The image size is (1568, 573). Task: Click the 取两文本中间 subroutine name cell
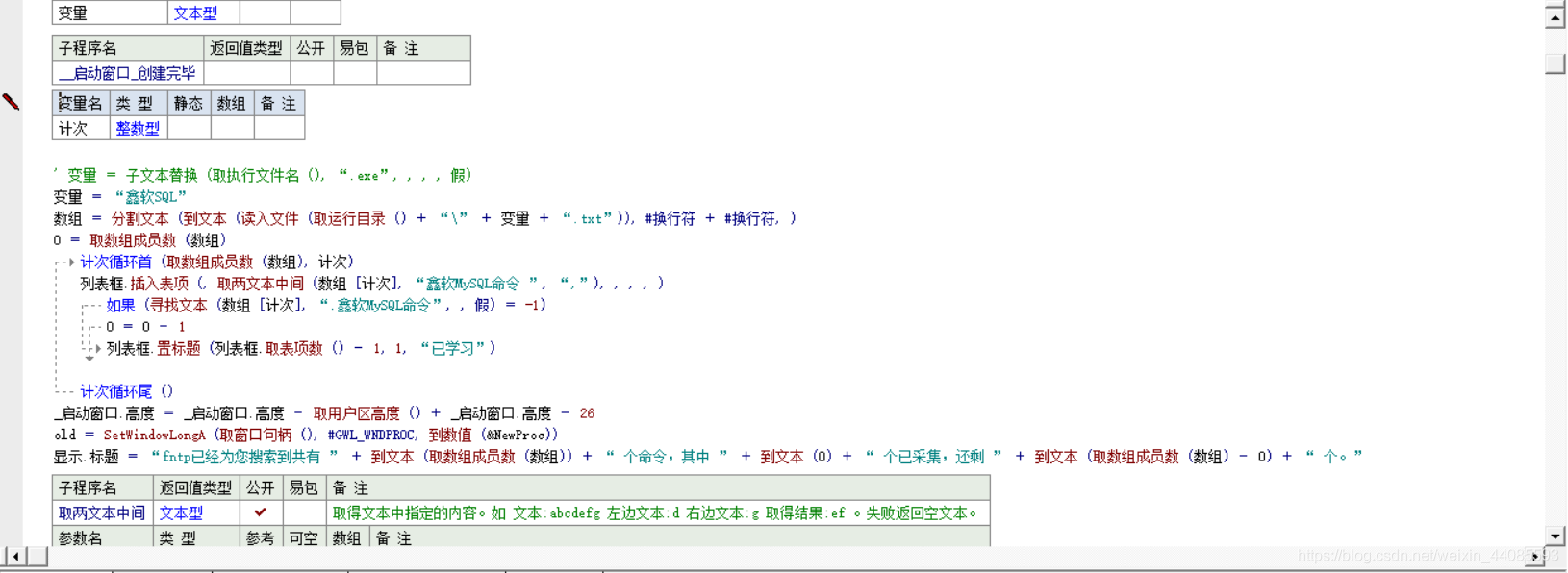click(x=102, y=512)
